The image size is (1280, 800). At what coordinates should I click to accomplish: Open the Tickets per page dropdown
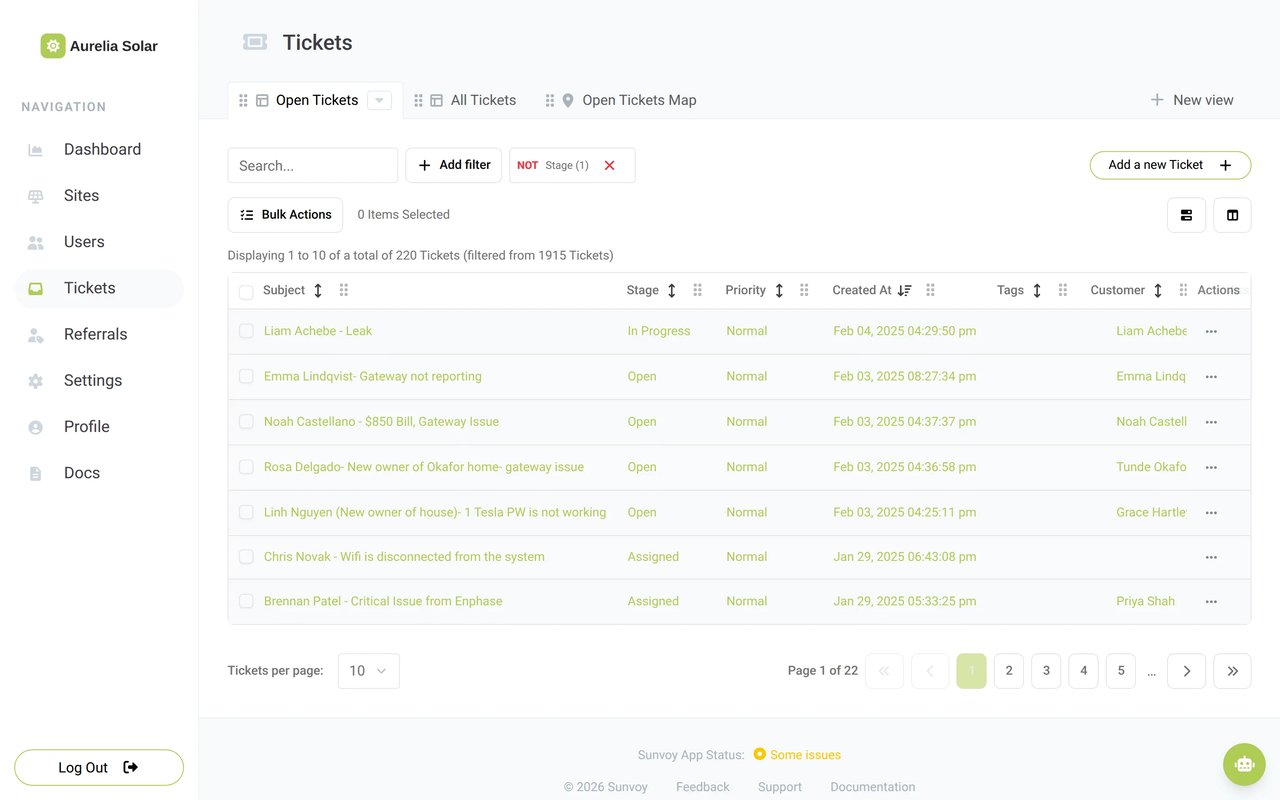(369, 671)
